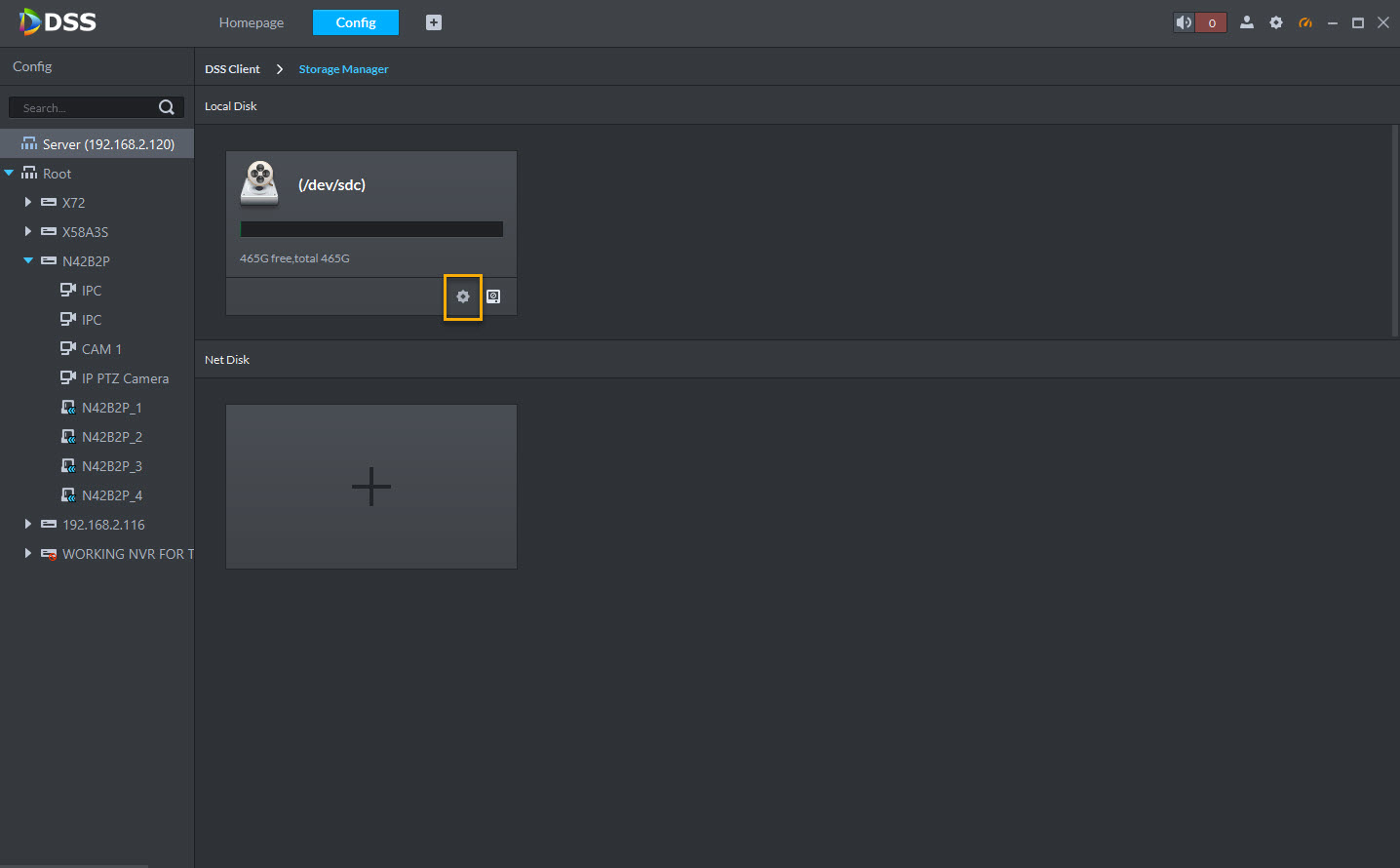The width and height of the screenshot is (1400, 868).
Task: Click the (/dev/sdc) disk name
Action: point(331,185)
